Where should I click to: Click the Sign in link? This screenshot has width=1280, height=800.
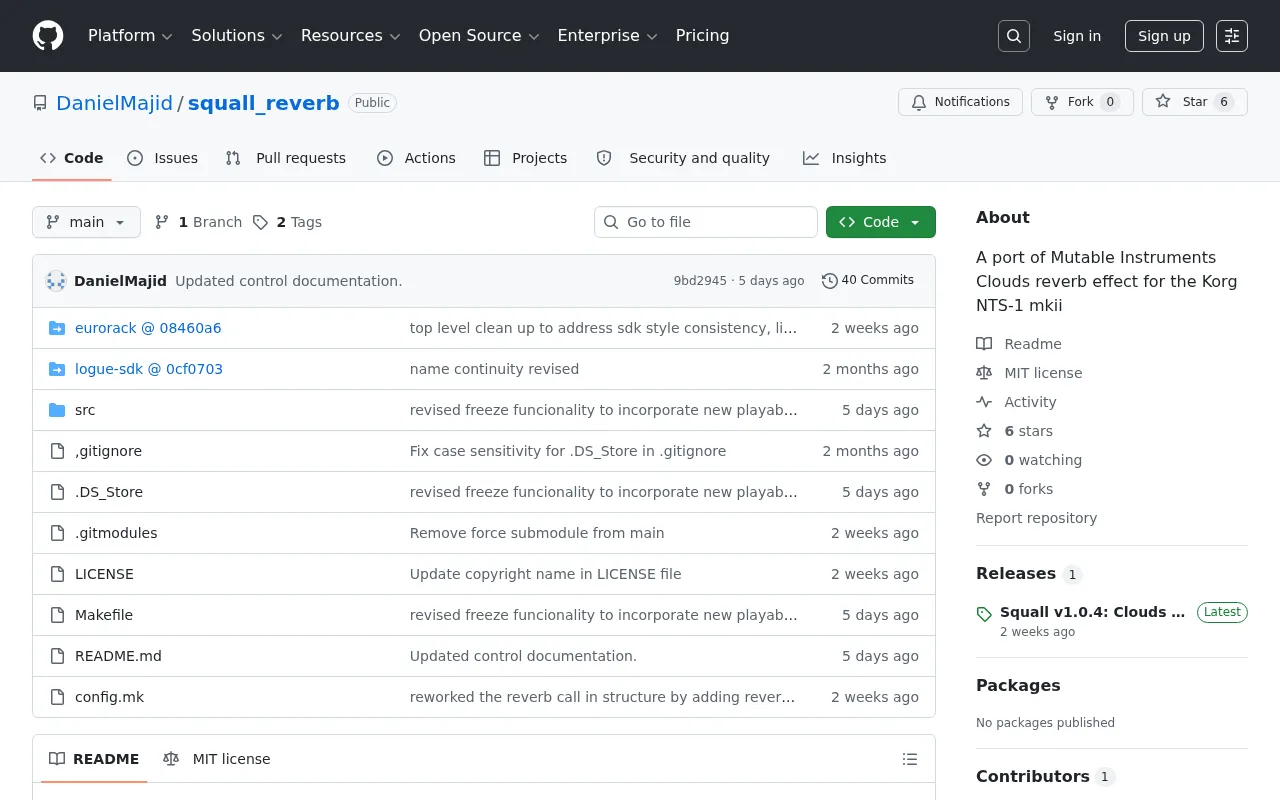click(1077, 36)
